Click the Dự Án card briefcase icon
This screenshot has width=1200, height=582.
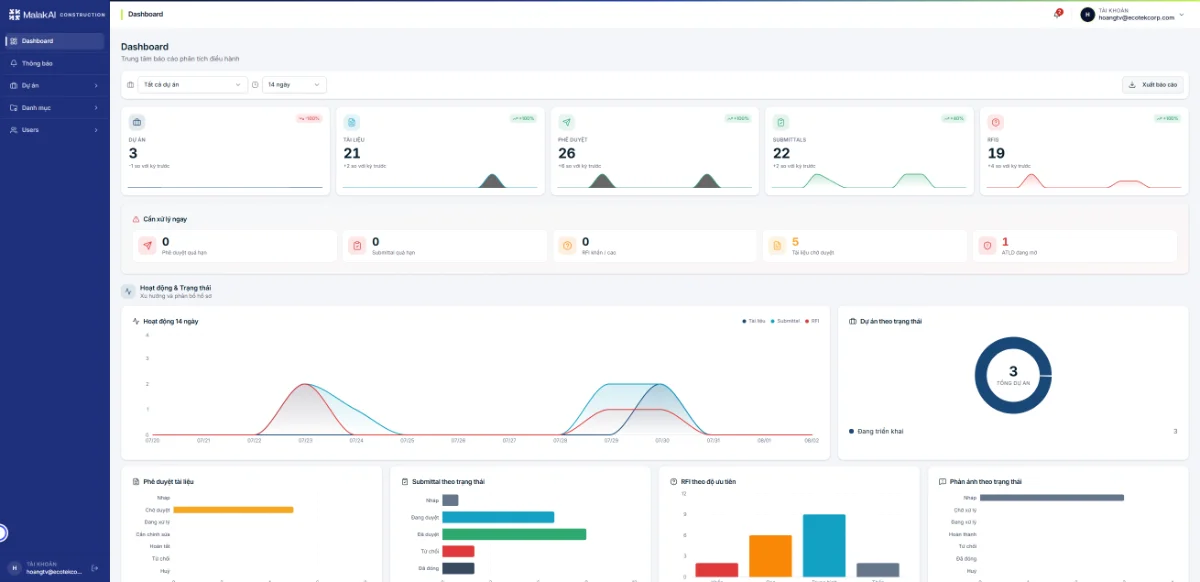click(x=137, y=122)
